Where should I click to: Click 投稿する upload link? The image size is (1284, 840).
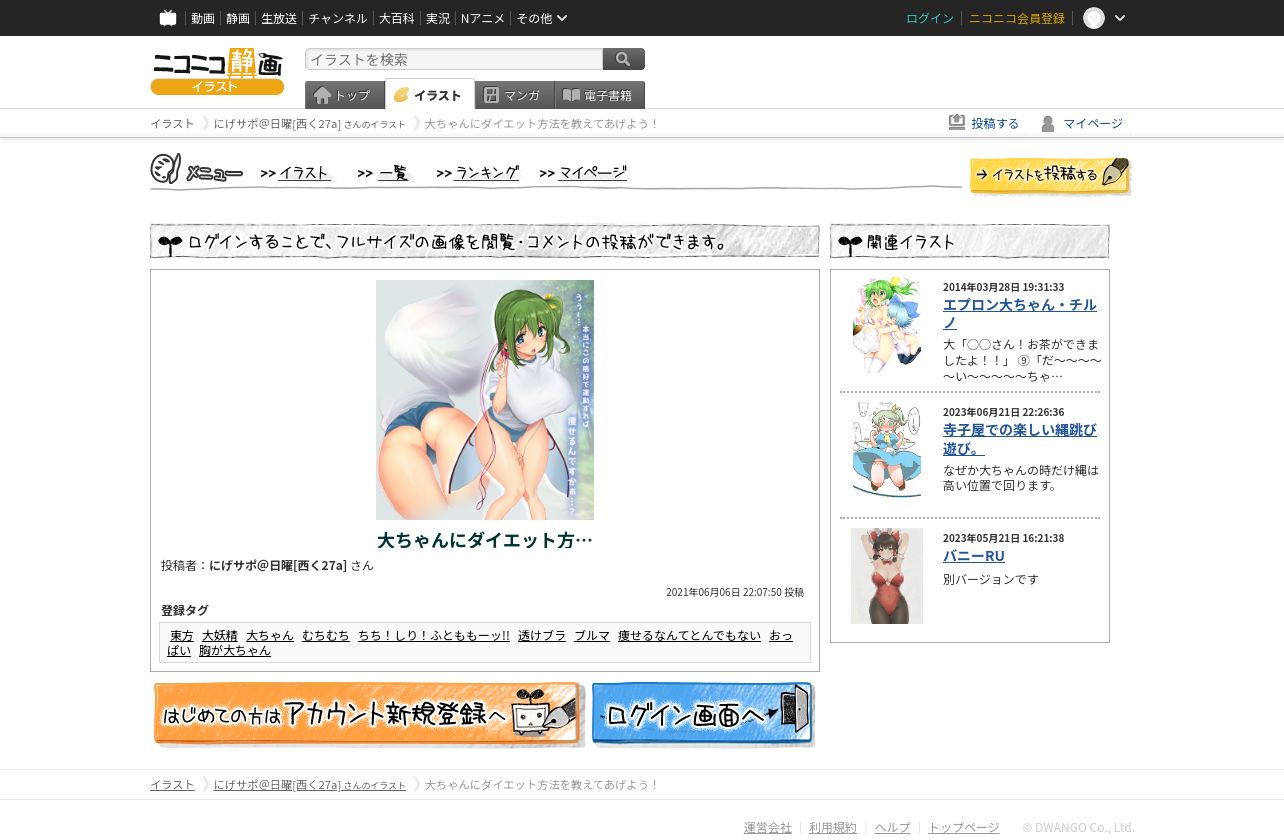tap(995, 123)
